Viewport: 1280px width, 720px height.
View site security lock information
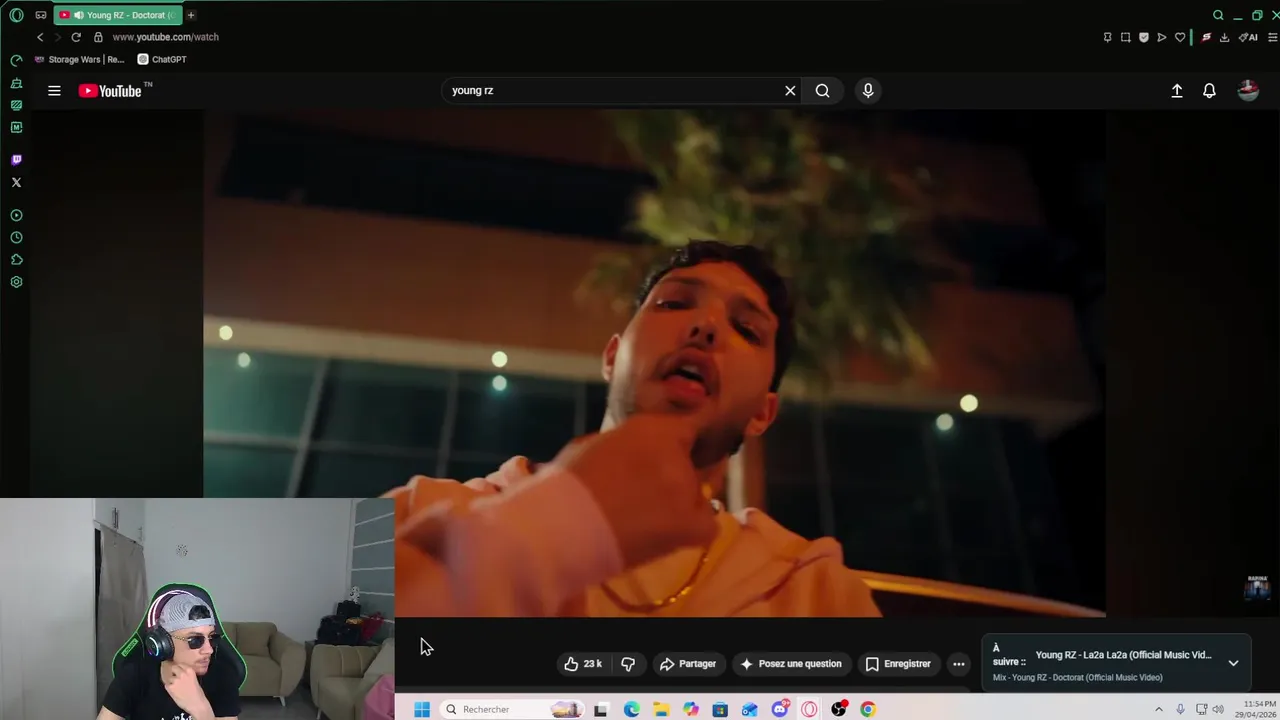[98, 37]
